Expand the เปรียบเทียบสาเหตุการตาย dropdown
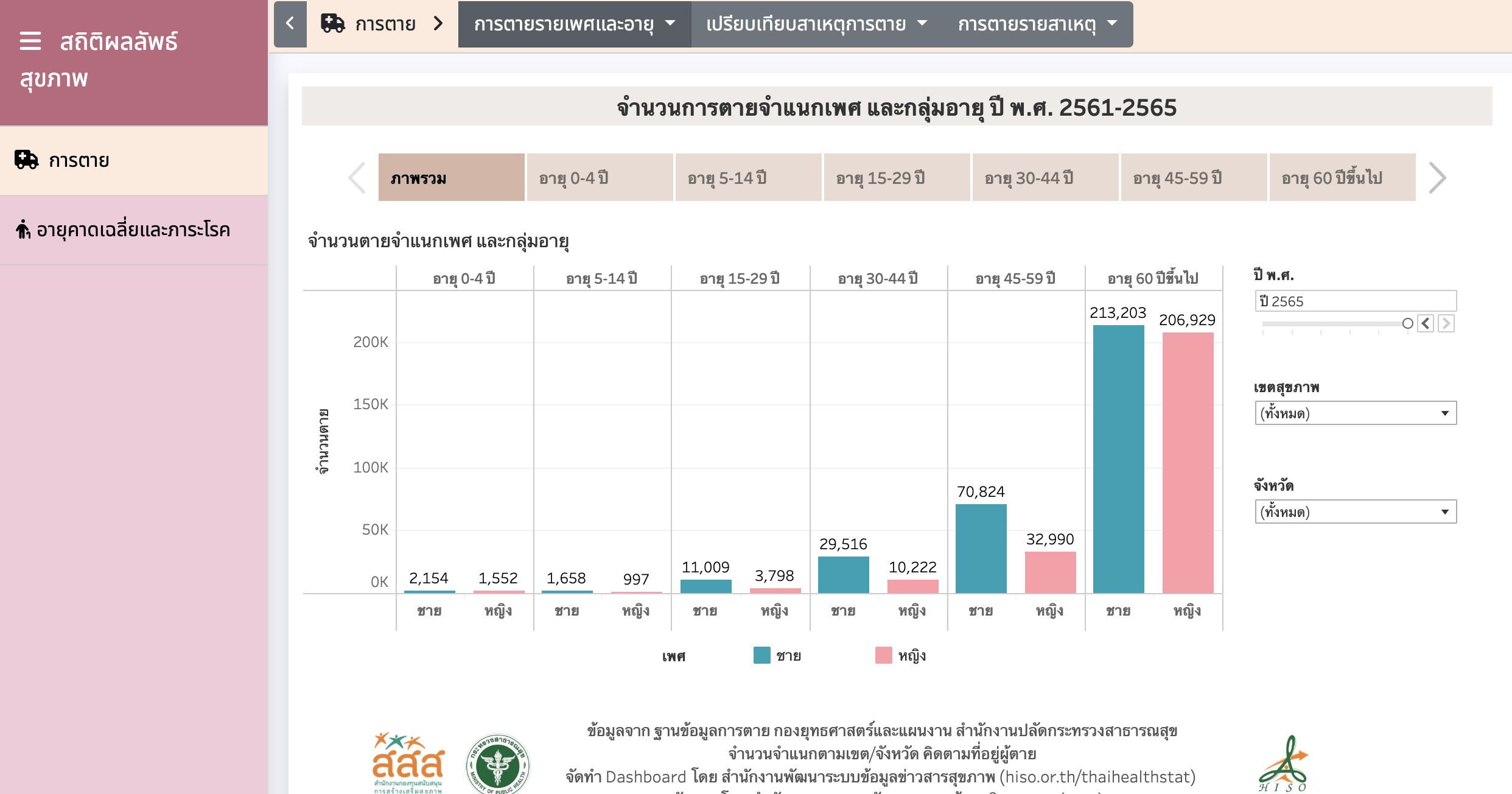Screen dimensions: 1512x794 pos(816,24)
